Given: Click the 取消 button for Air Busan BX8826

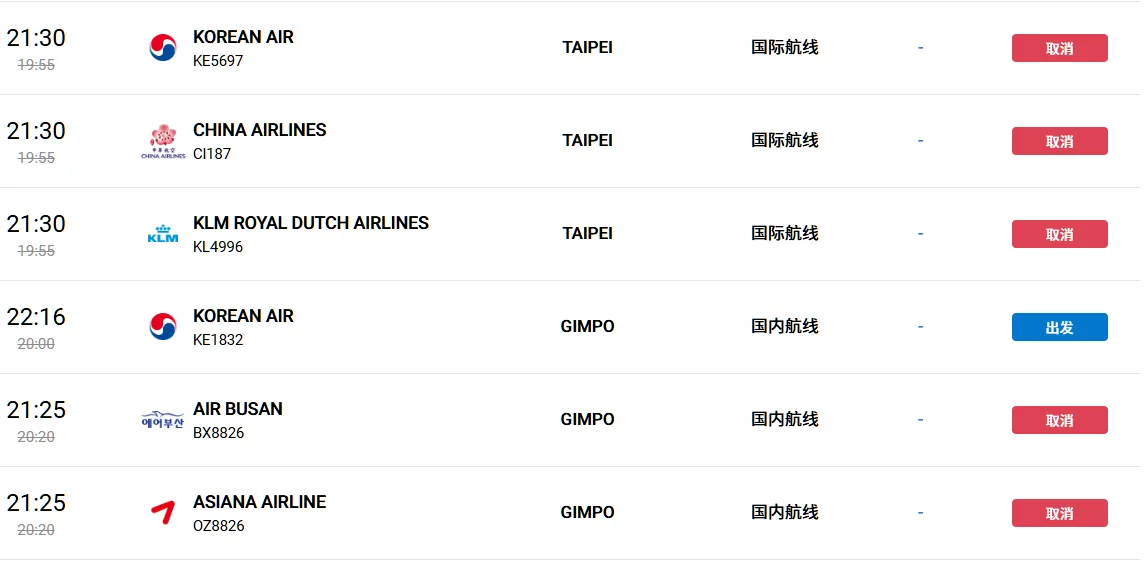Looking at the screenshot, I should pyautogui.click(x=1059, y=420).
